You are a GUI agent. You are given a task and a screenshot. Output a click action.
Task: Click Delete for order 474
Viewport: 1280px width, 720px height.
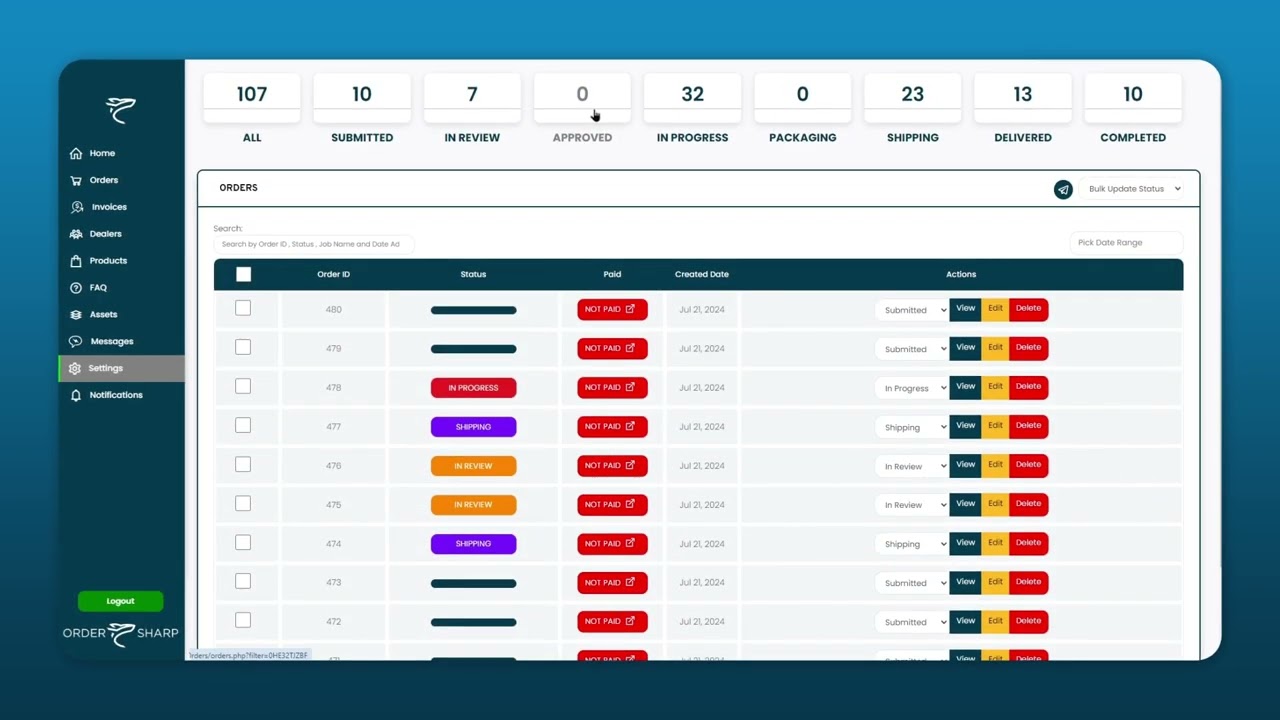(x=1028, y=543)
